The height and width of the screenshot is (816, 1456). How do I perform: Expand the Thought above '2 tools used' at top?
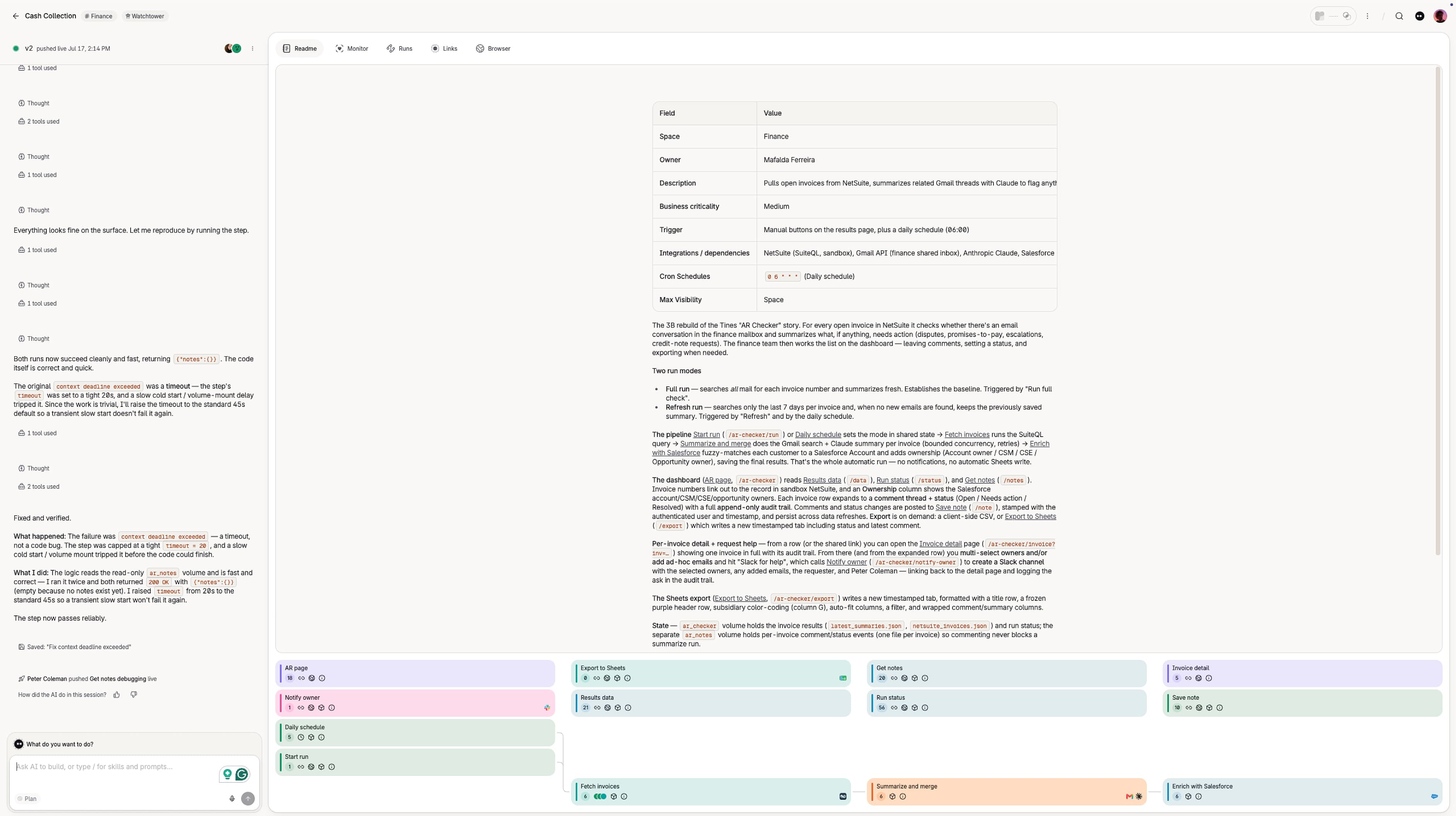pos(34,104)
